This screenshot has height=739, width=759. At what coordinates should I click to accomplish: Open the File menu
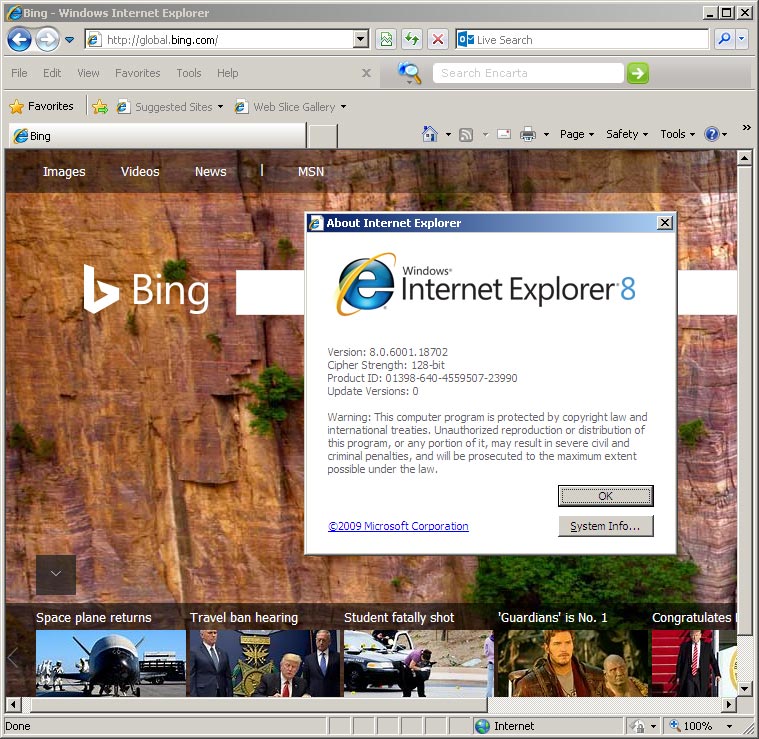pos(19,73)
